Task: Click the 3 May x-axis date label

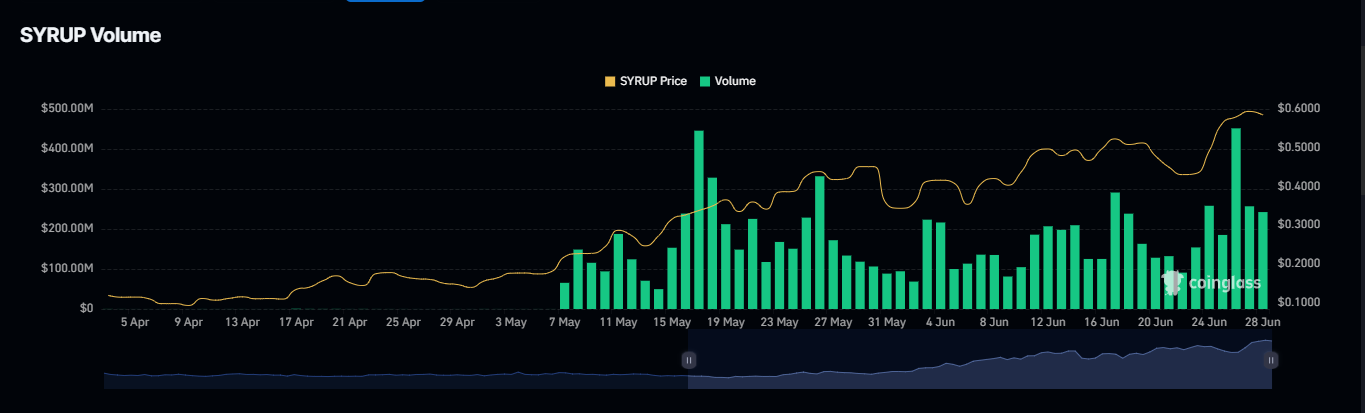Action: tap(511, 322)
